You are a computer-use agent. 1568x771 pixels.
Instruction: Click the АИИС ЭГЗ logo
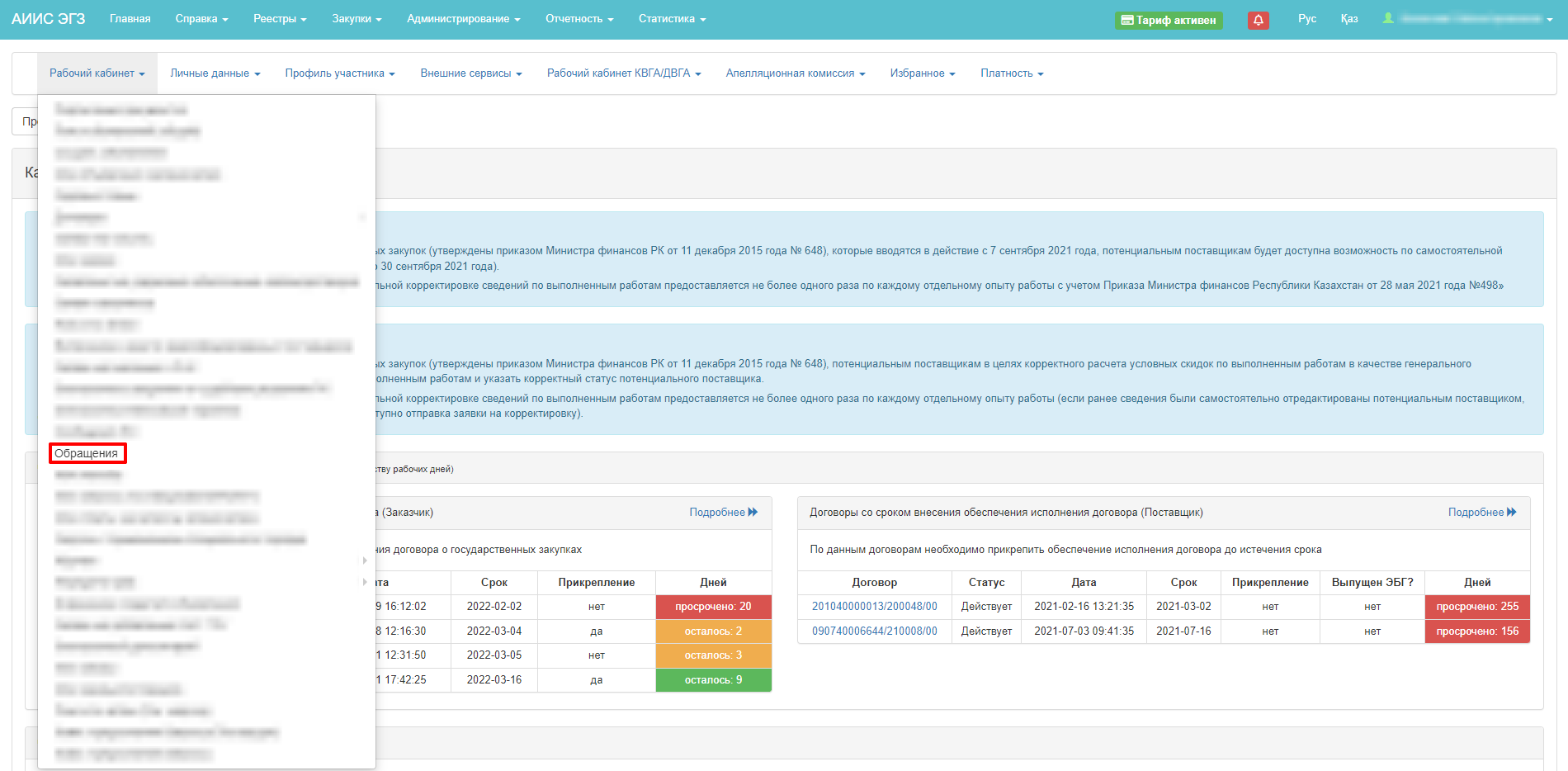click(x=48, y=19)
